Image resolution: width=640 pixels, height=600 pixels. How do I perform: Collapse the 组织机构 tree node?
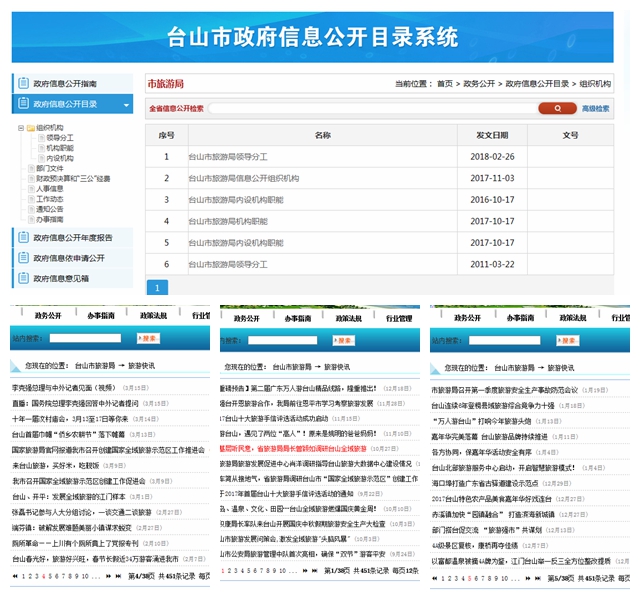point(20,128)
